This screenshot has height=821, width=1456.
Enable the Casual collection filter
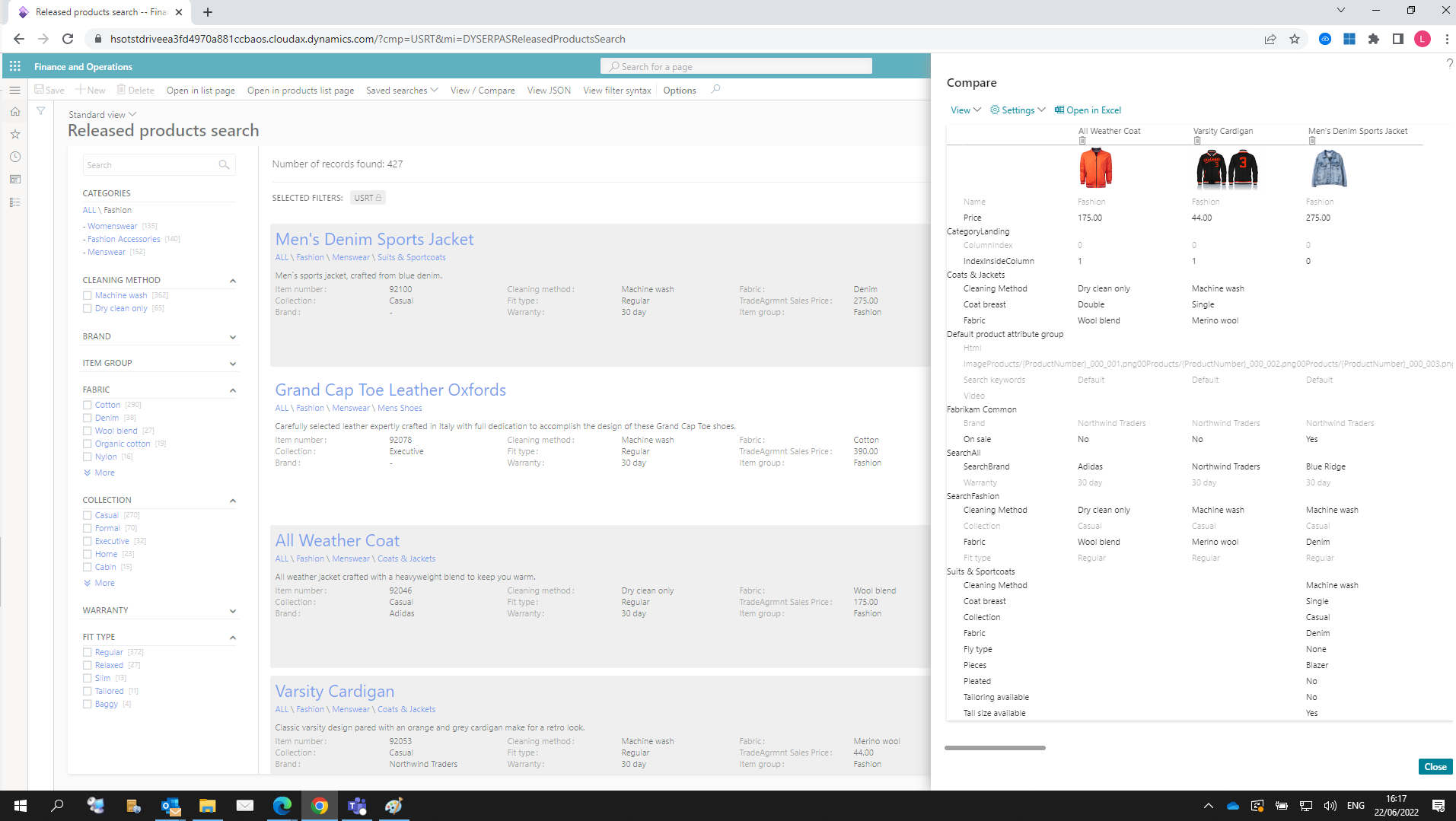[88, 516]
